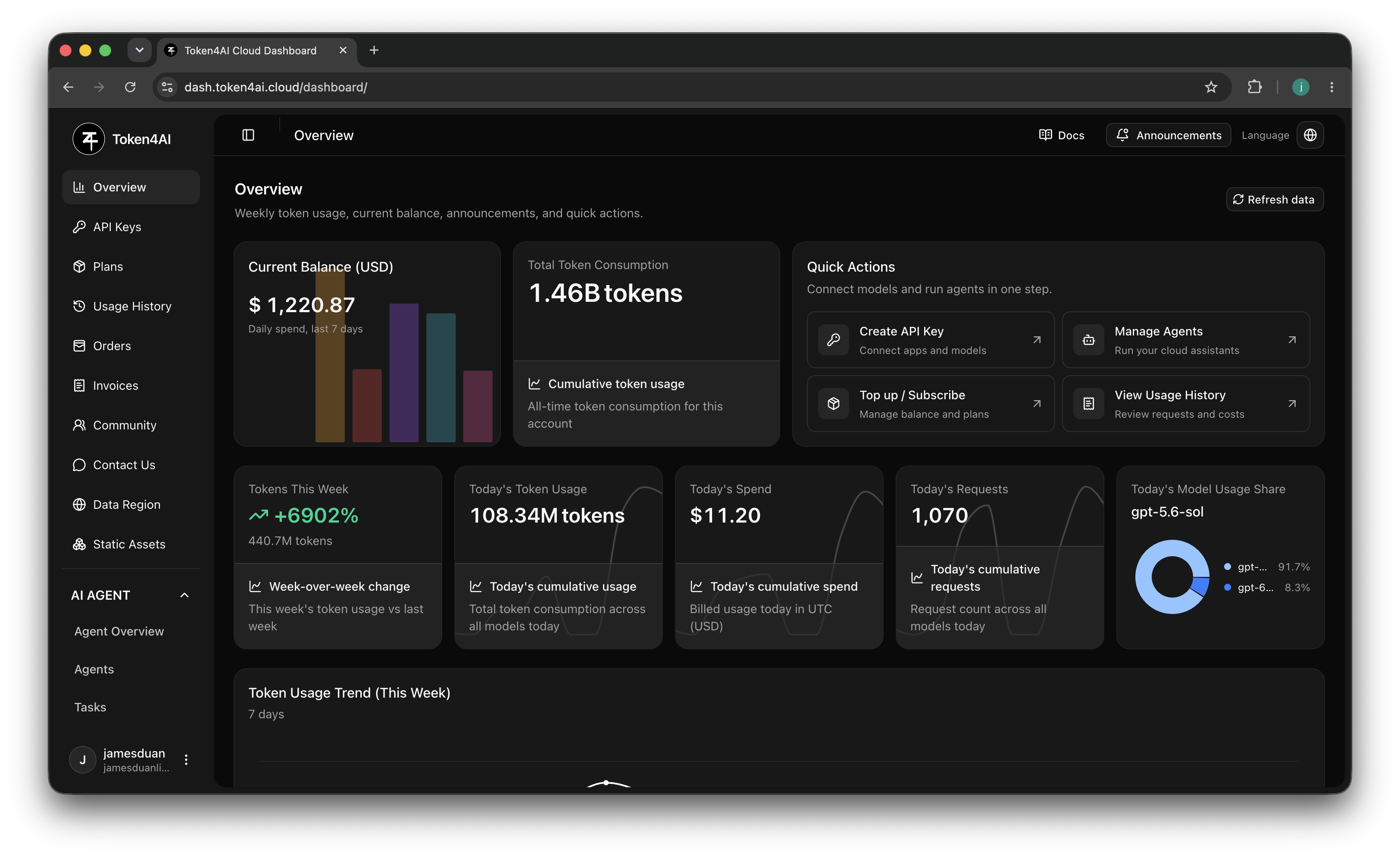Open a new browser tab
Image resolution: width=1400 pixels, height=858 pixels.
pos(373,50)
